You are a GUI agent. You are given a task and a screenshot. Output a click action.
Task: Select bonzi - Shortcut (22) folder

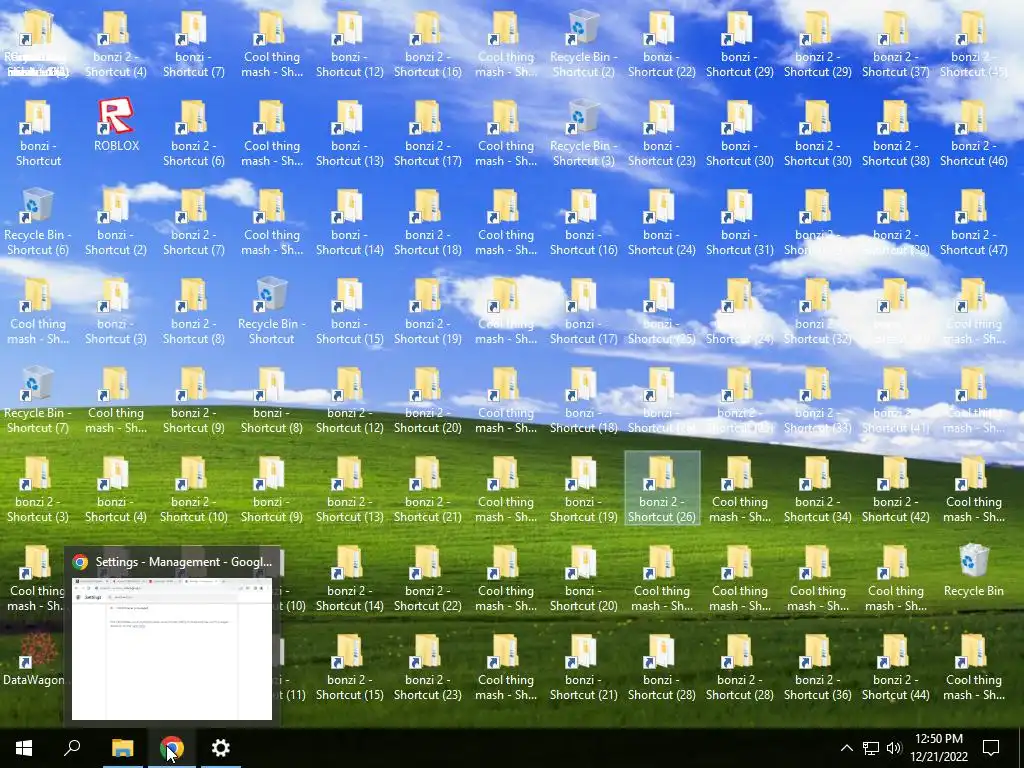tap(662, 44)
